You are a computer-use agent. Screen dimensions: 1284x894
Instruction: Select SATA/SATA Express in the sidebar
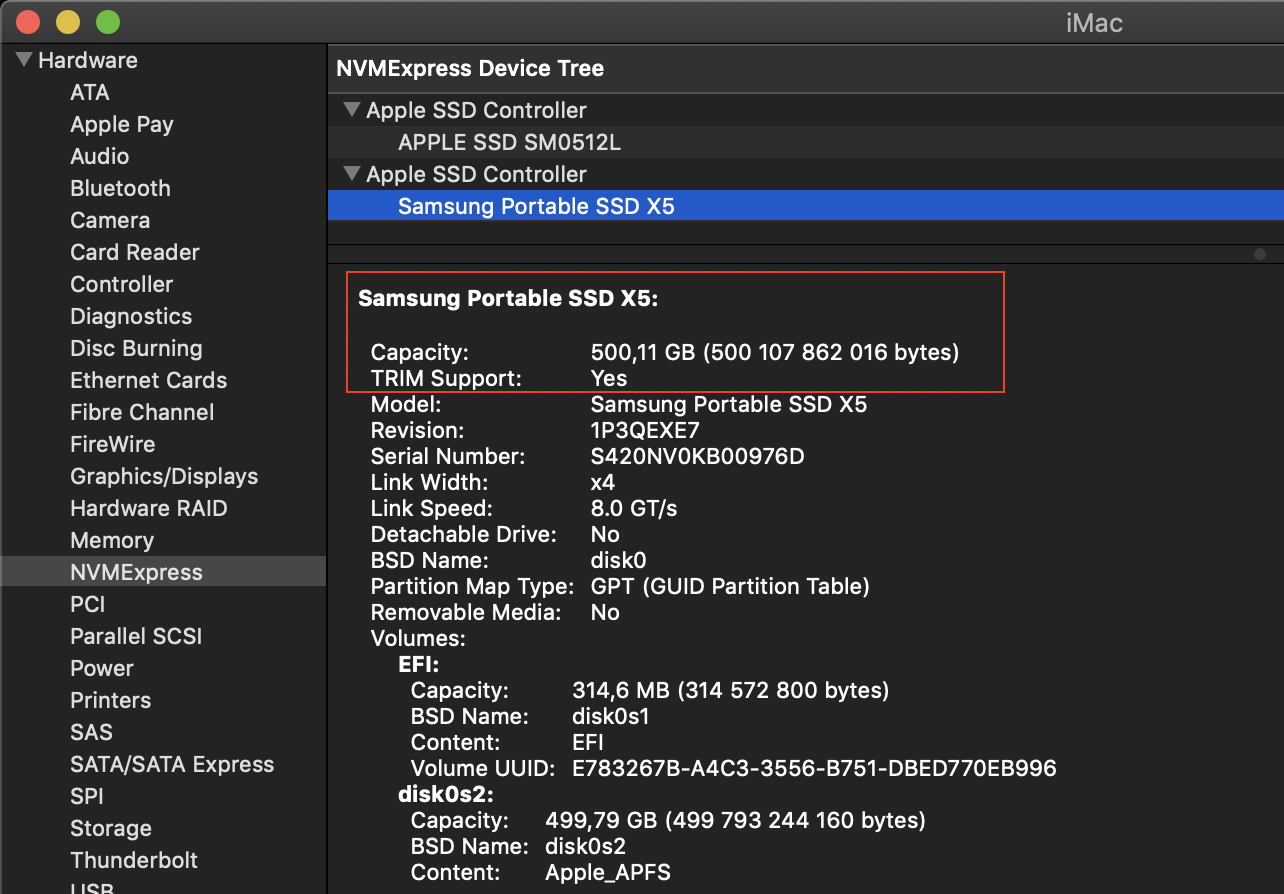pyautogui.click(x=172, y=764)
